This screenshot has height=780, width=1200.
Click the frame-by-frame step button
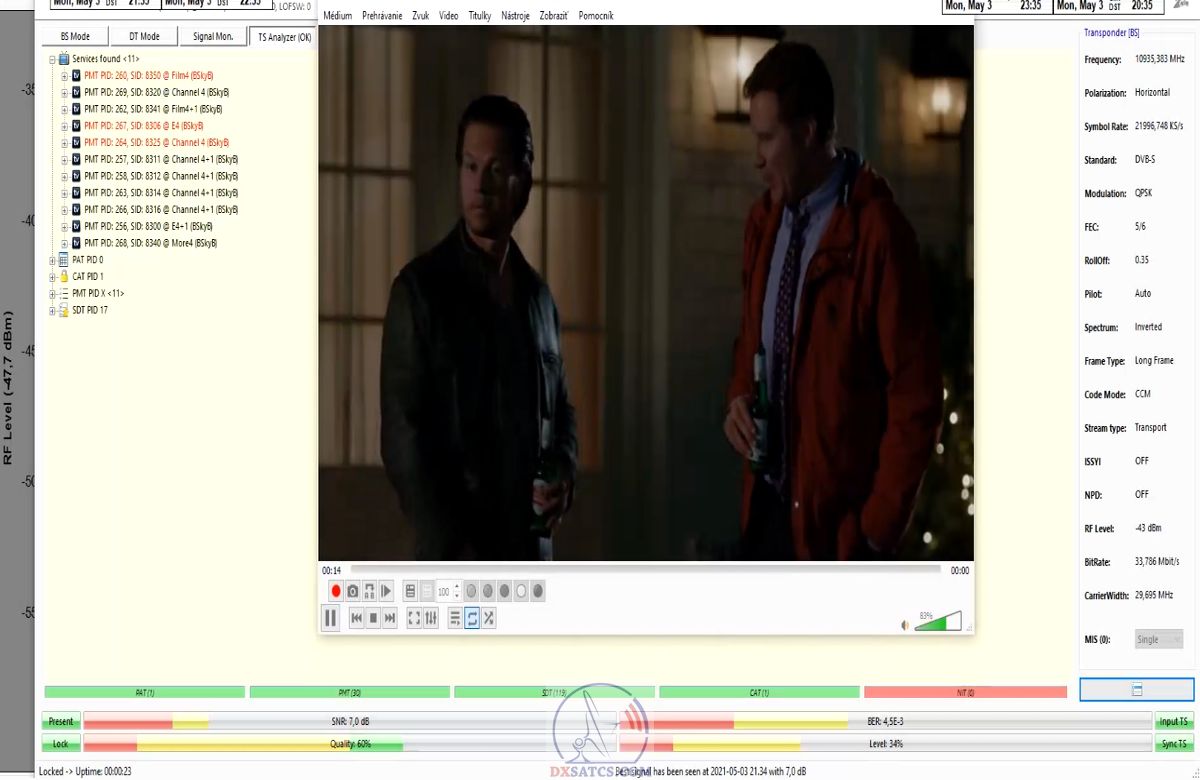[386, 591]
